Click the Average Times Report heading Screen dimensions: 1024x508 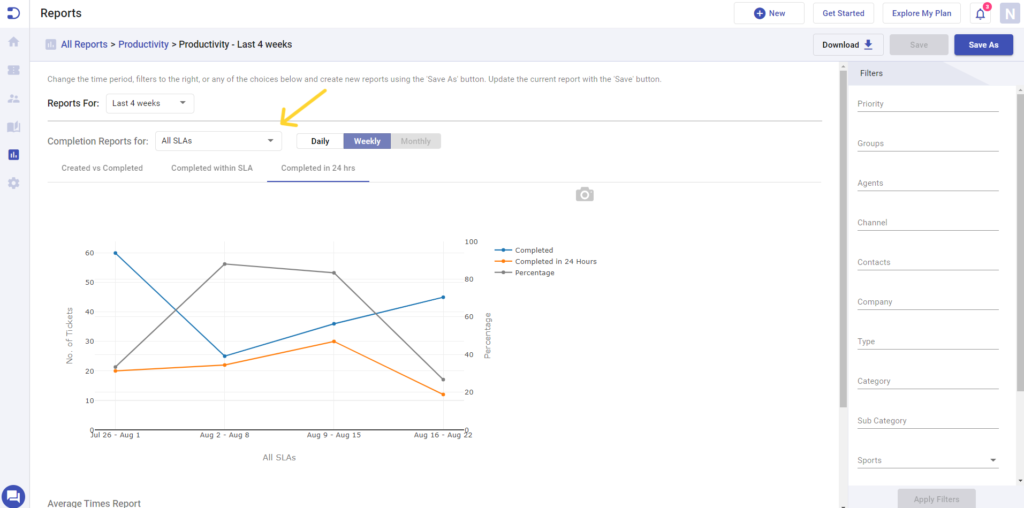tap(94, 503)
